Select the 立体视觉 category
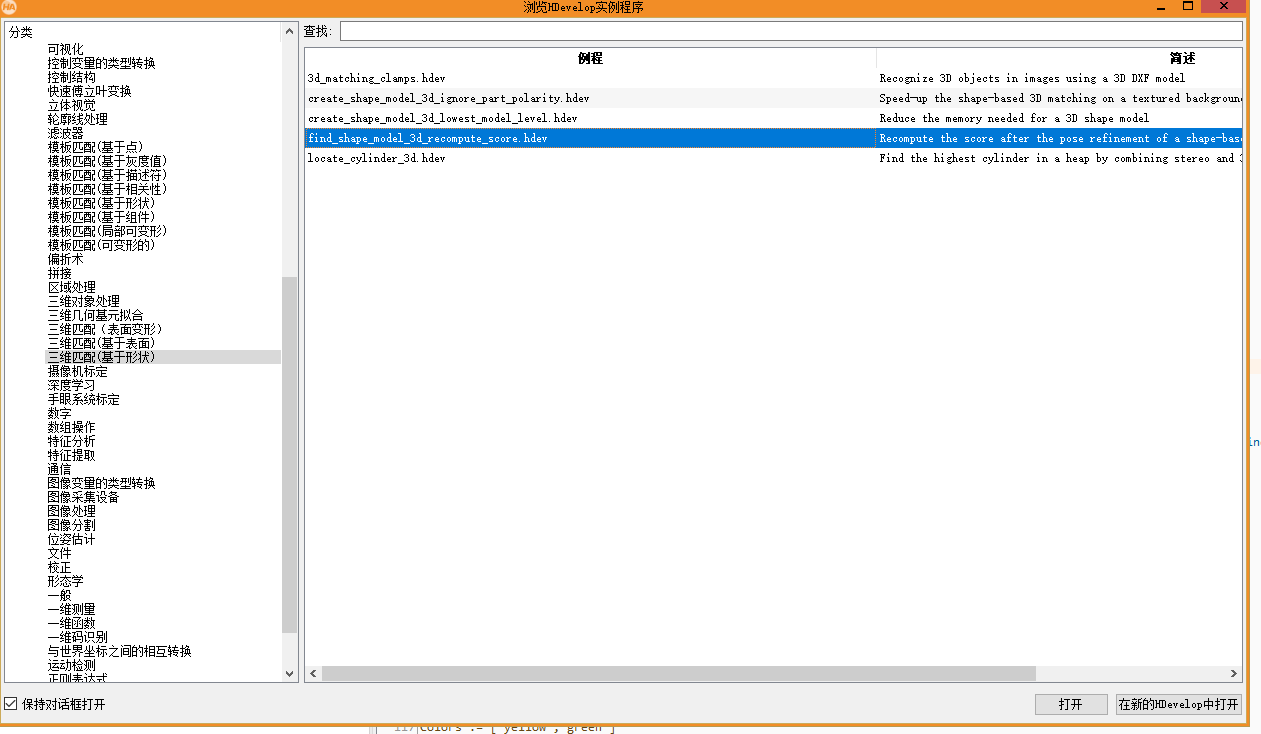The width and height of the screenshot is (1261, 734). pos(71,105)
